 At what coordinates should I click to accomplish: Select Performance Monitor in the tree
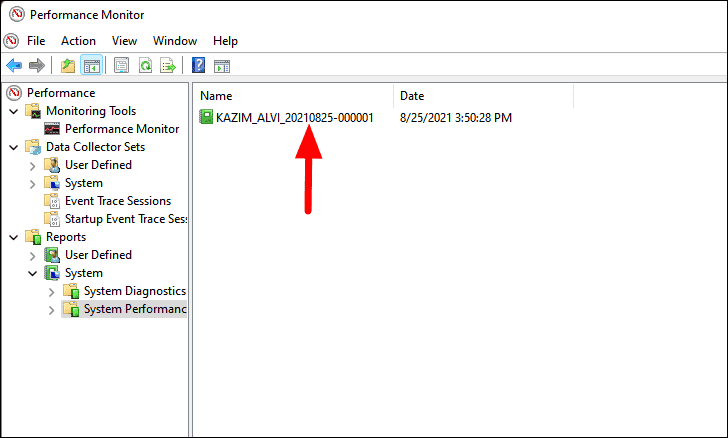[121, 129]
